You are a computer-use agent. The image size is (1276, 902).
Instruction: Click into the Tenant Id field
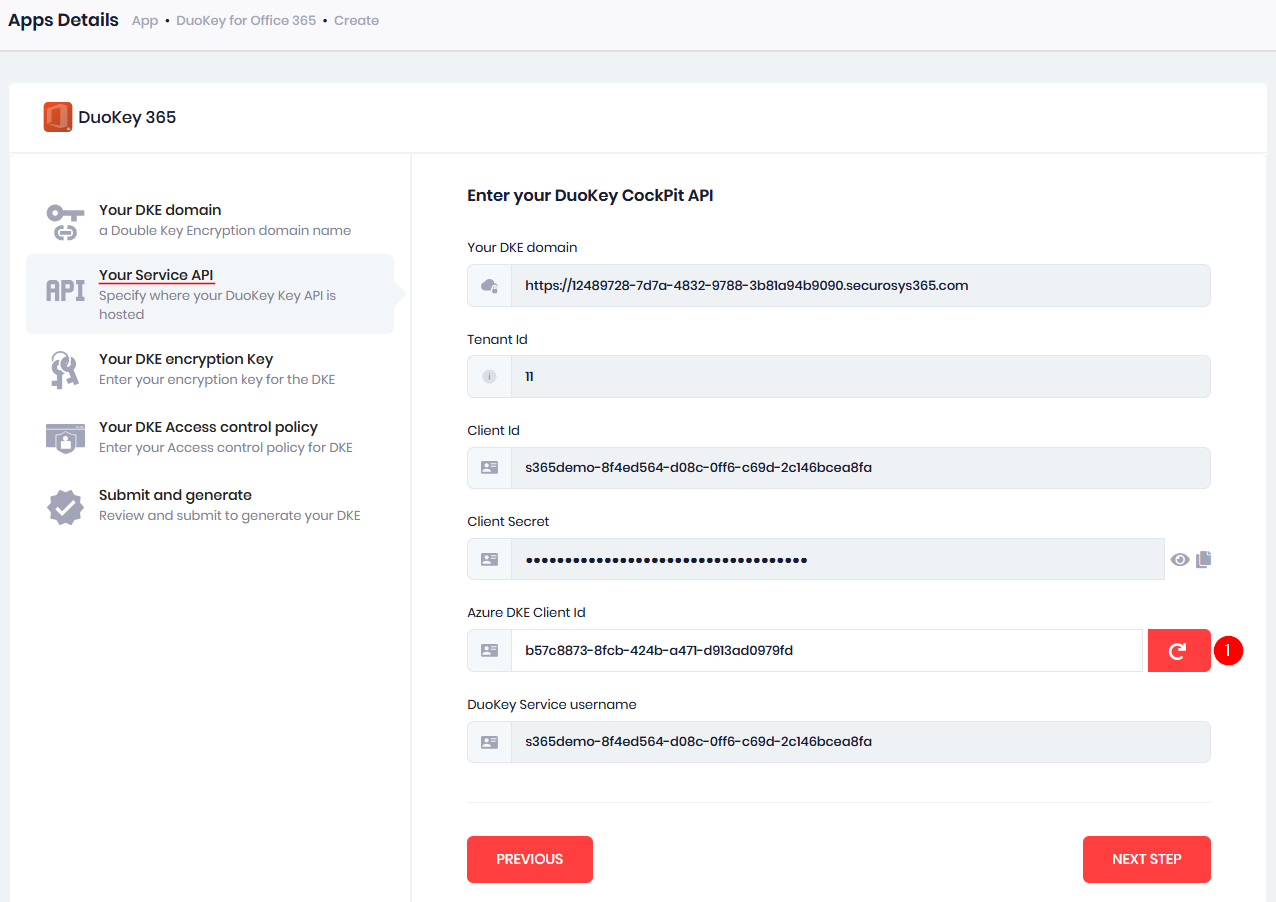click(x=860, y=377)
